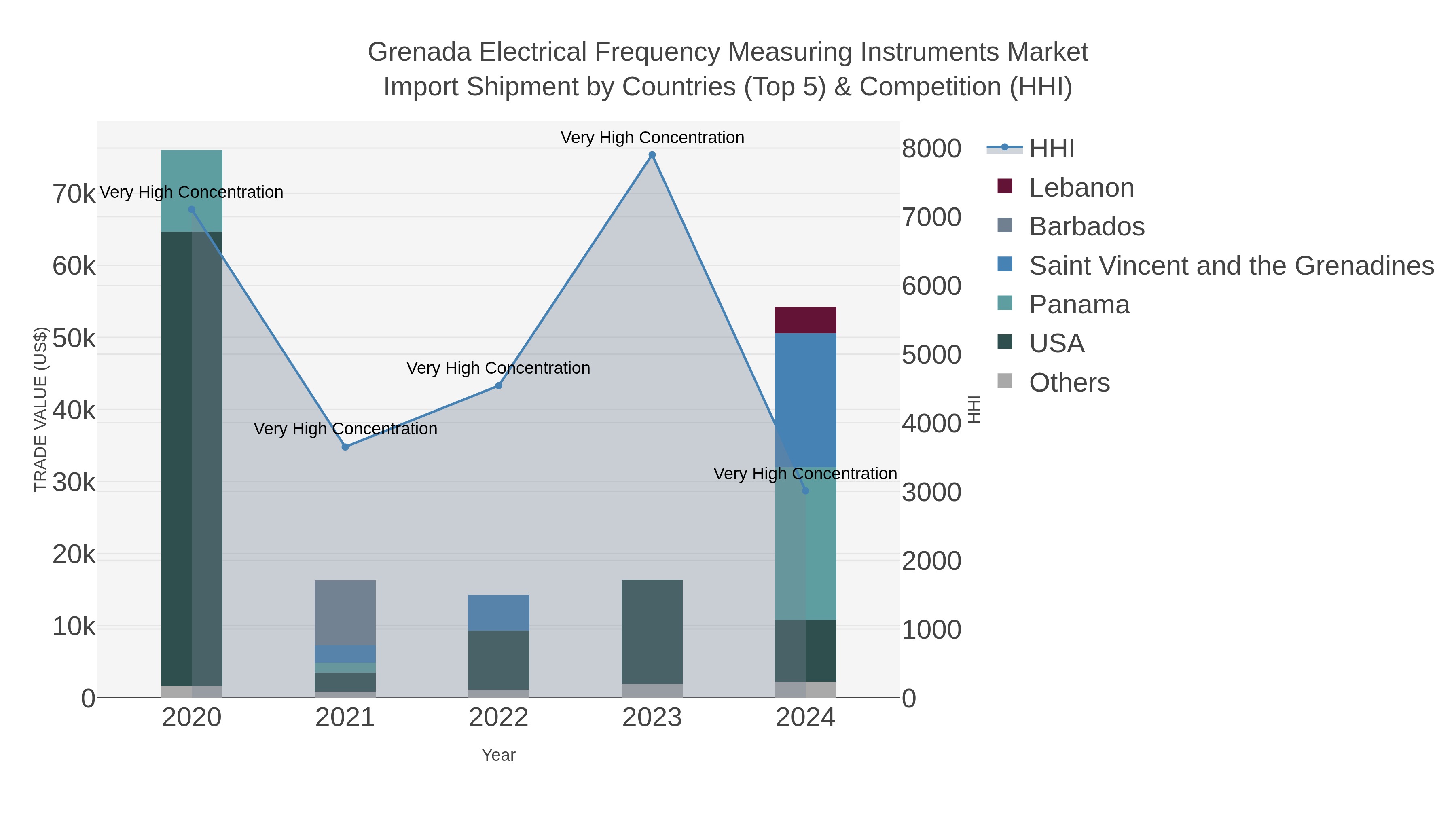Toggle Barbados series in legend
This screenshot has width=1456, height=819.
tap(1071, 226)
